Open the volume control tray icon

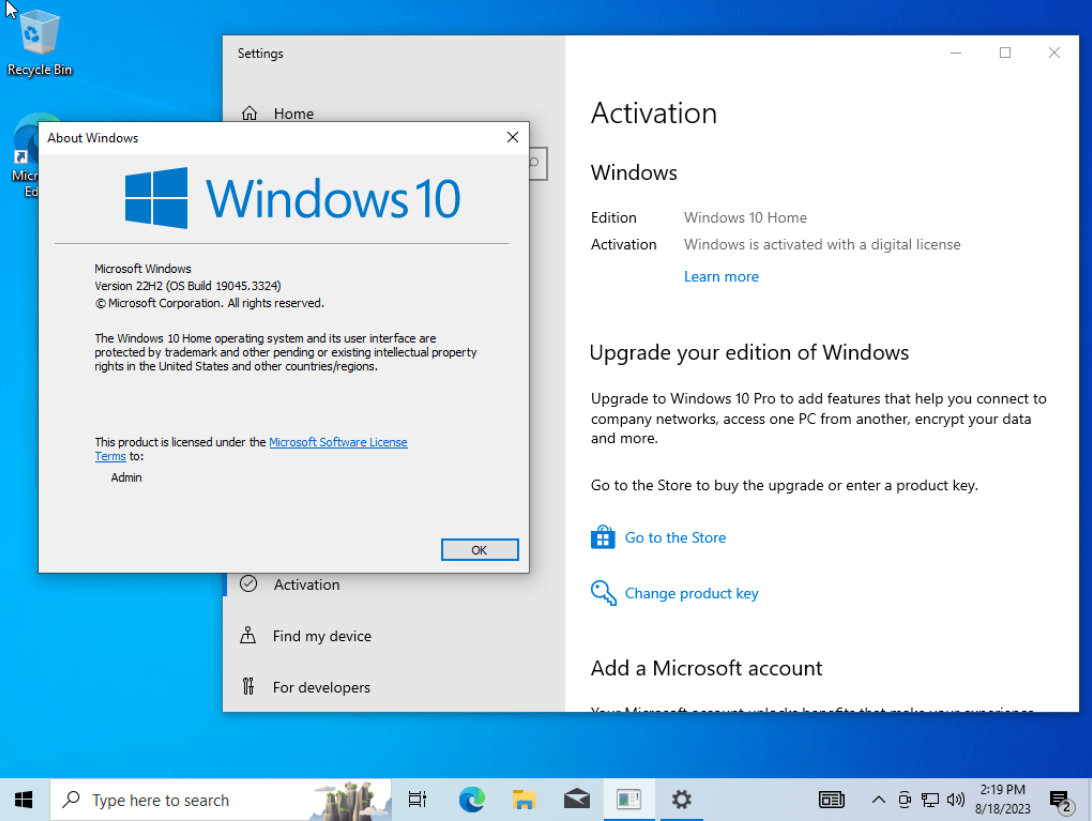[956, 799]
